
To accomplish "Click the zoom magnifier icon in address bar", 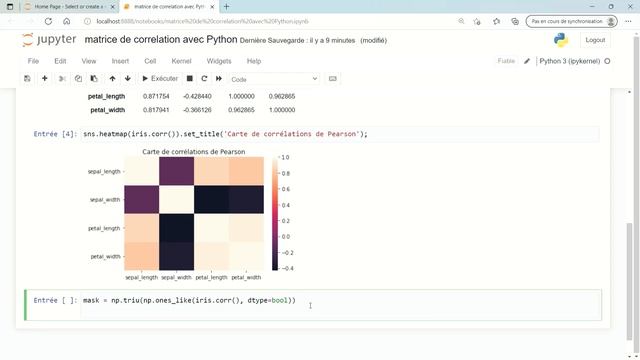I will [461, 21].
